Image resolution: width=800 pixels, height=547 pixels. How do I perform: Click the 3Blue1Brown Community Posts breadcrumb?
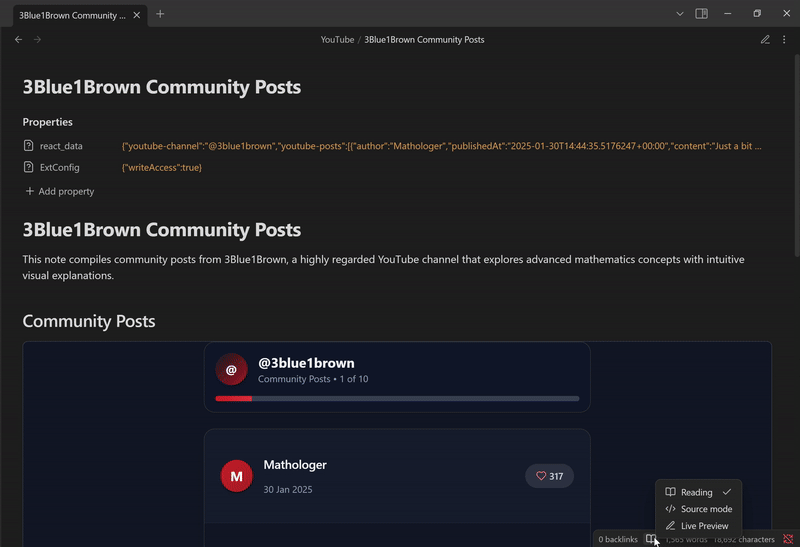424,40
